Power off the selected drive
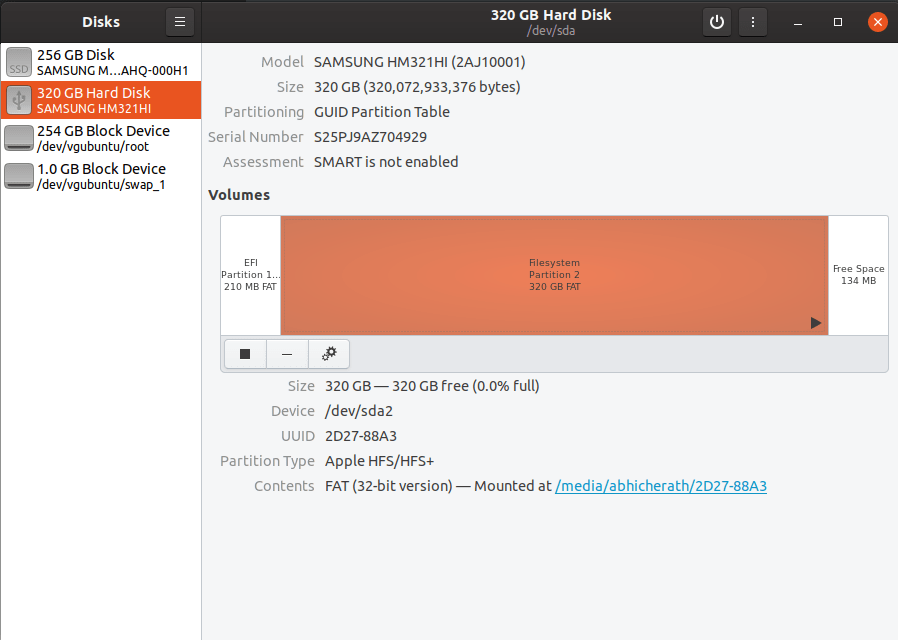 coord(716,21)
